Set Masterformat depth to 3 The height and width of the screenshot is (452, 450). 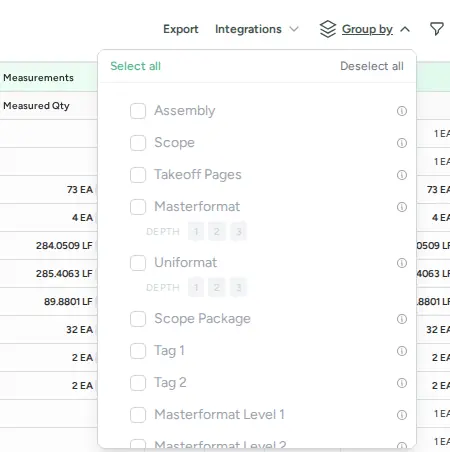point(239,231)
